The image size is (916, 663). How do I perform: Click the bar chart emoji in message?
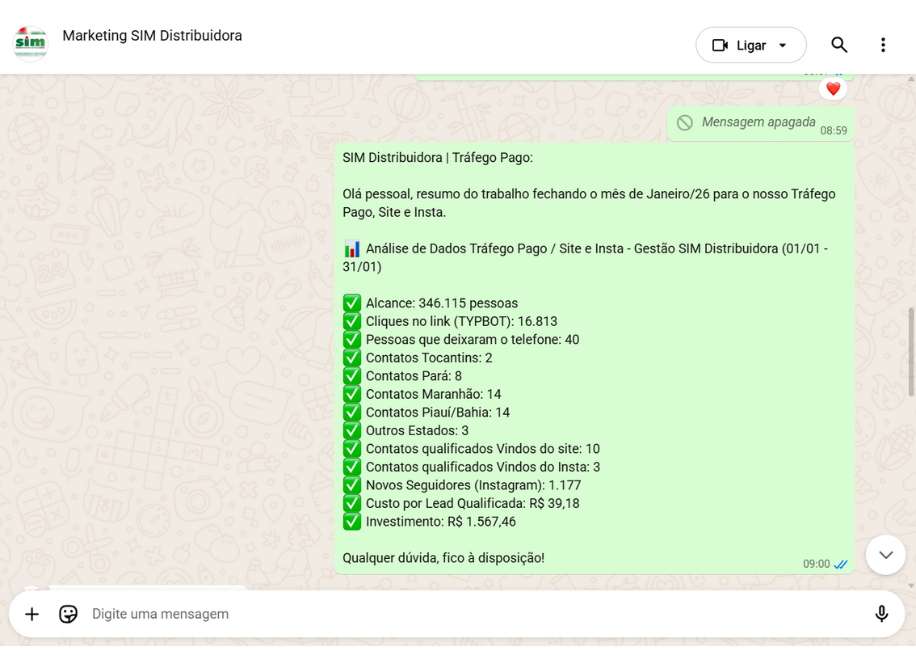(352, 249)
